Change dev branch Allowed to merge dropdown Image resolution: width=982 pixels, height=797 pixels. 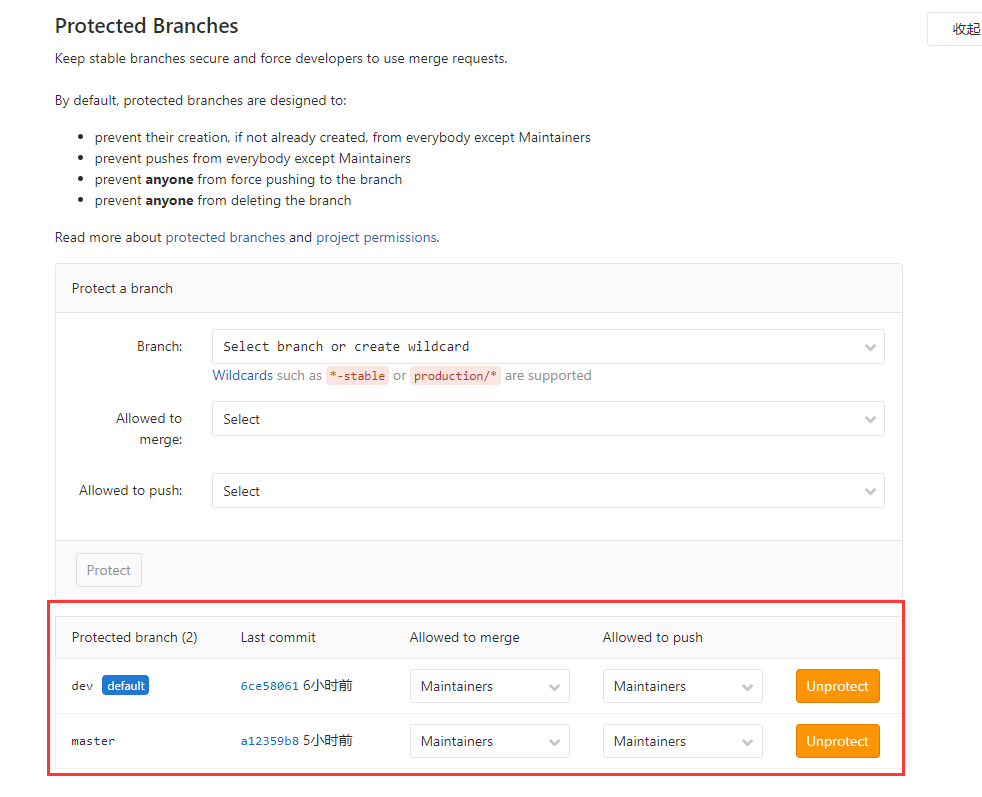(x=489, y=686)
